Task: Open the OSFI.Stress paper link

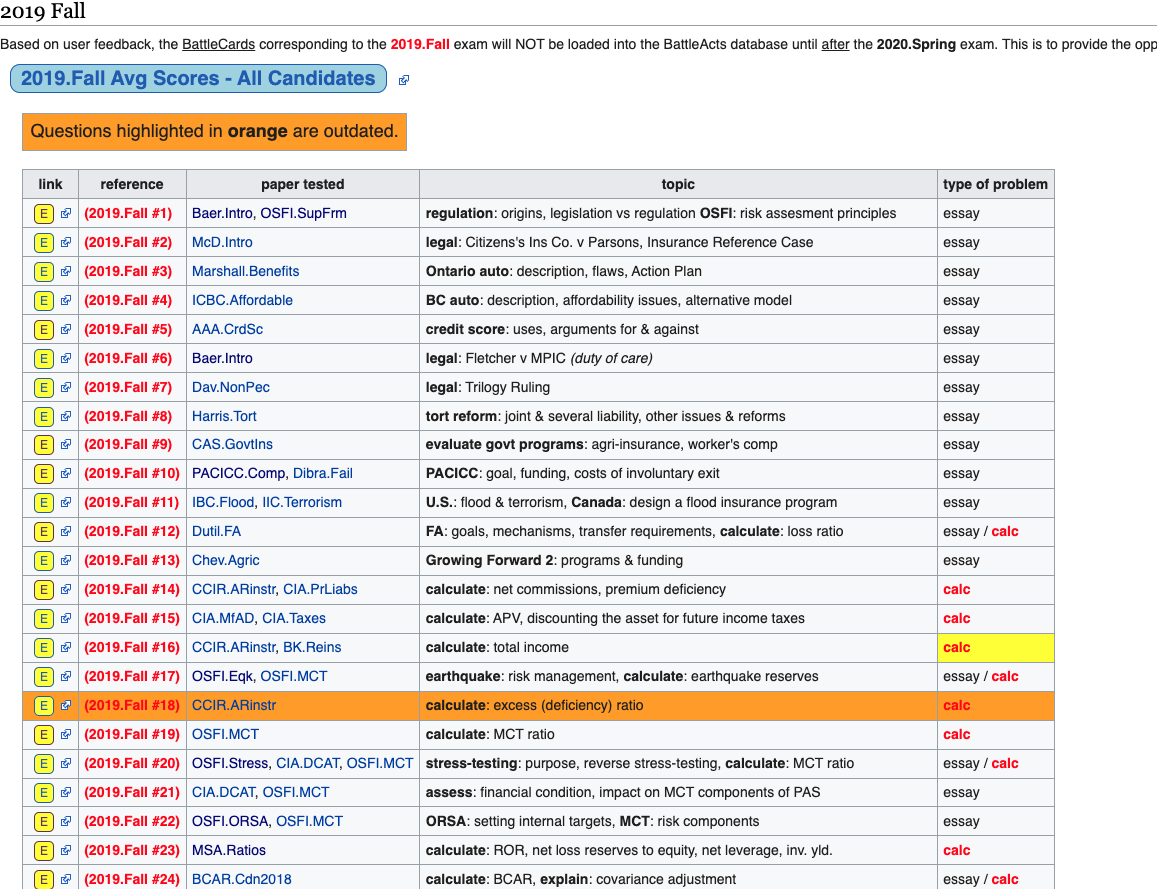Action: (229, 763)
